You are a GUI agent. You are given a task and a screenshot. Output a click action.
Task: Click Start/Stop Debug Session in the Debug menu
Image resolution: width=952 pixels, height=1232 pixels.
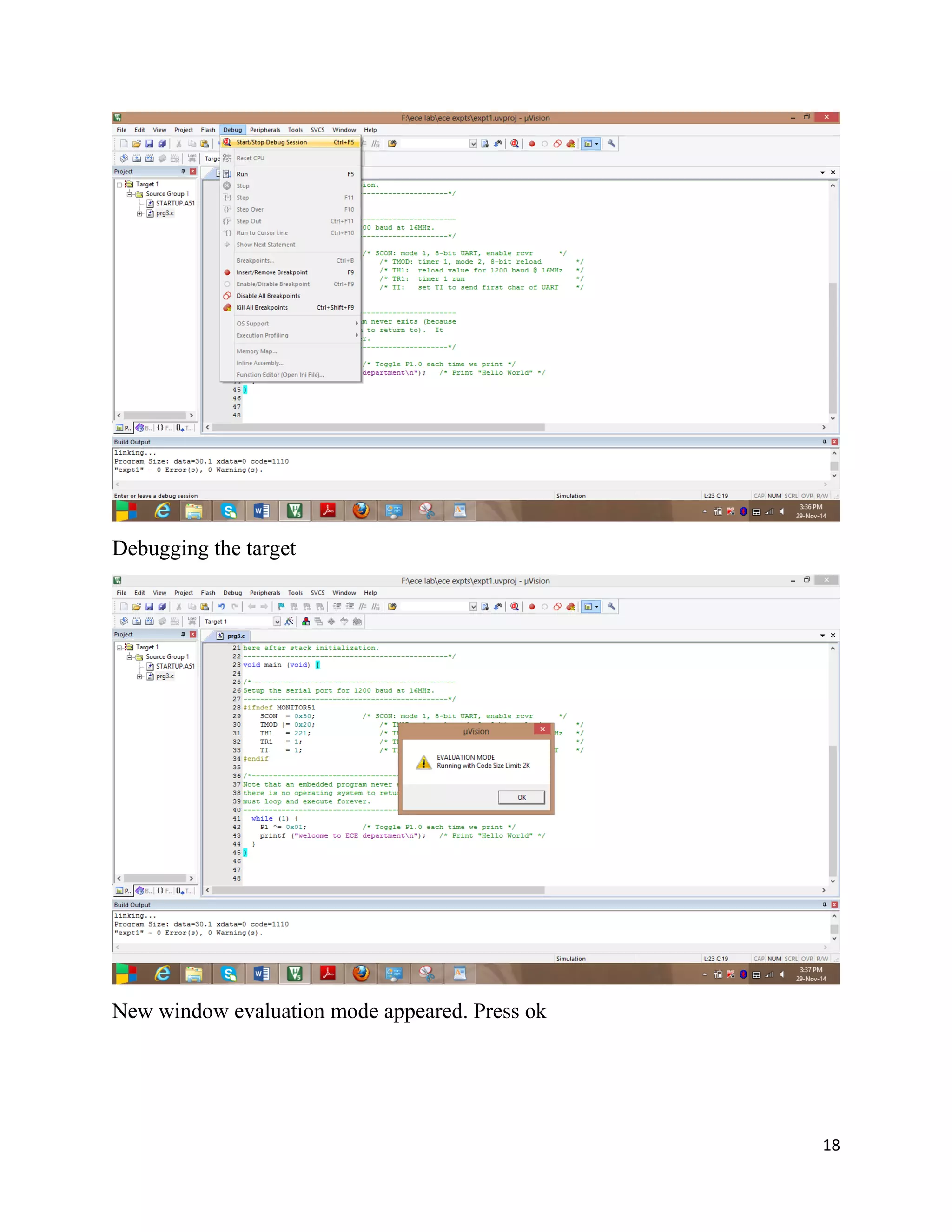tap(290, 142)
